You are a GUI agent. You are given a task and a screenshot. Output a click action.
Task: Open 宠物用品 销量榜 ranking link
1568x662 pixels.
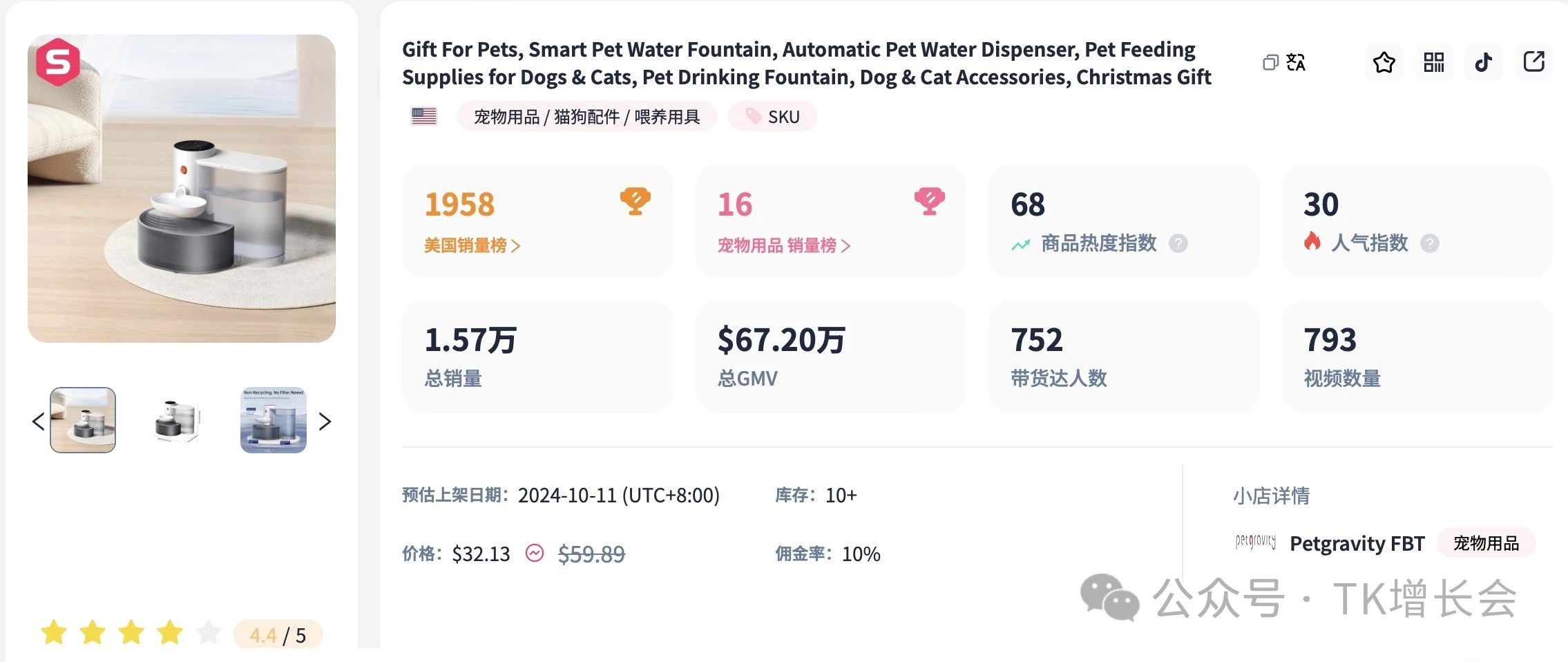click(x=783, y=245)
